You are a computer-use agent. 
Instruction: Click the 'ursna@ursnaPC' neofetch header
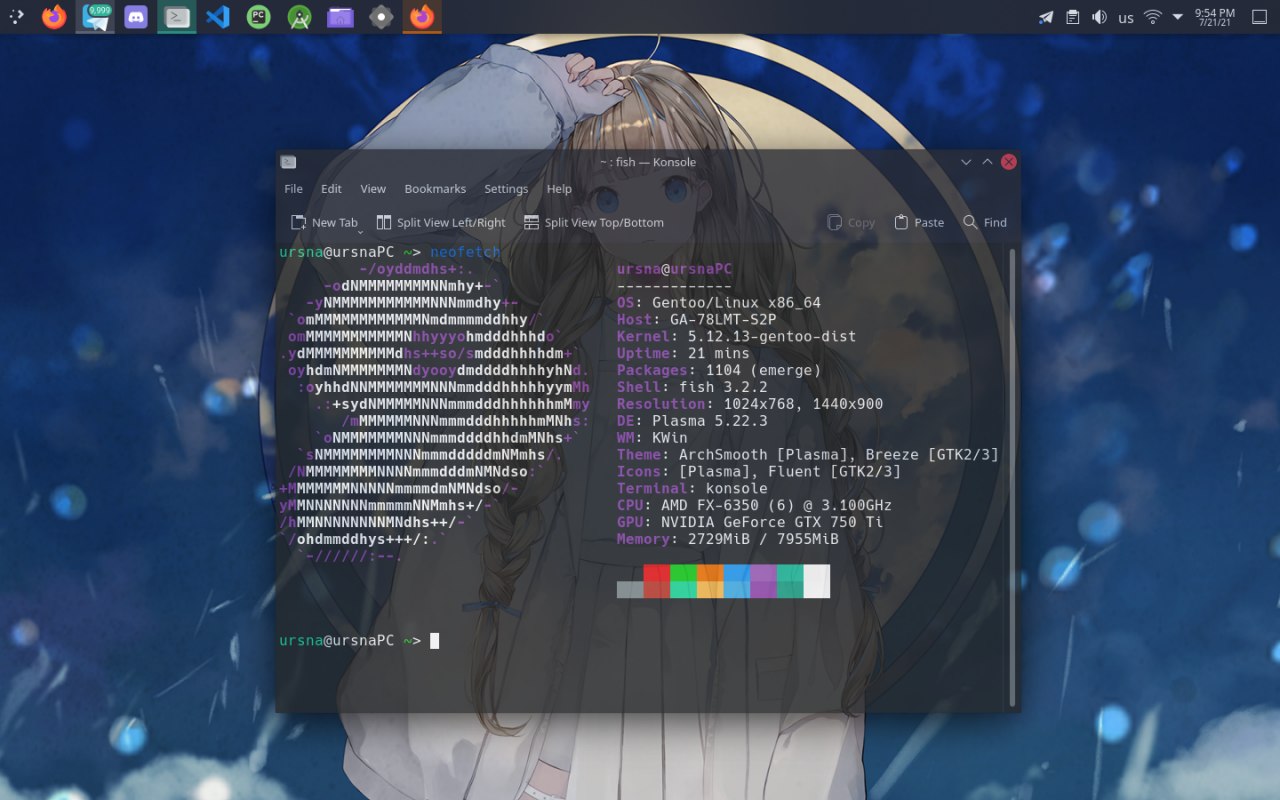675,269
